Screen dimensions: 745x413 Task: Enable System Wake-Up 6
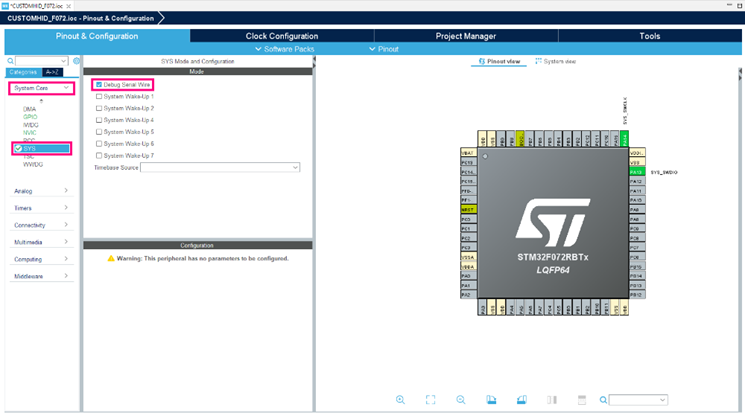pos(99,144)
